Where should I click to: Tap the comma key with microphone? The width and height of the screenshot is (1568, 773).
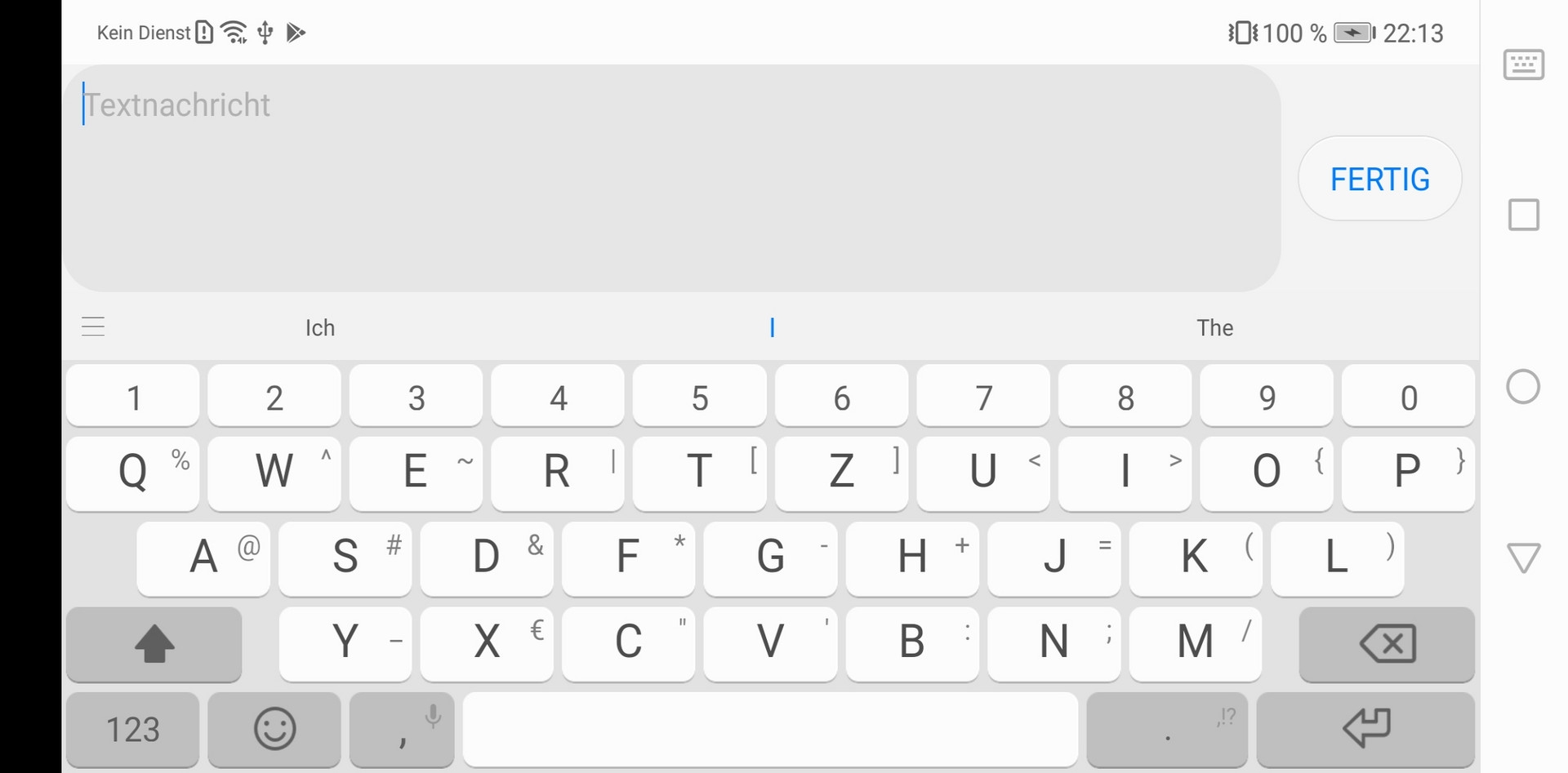[x=402, y=729]
